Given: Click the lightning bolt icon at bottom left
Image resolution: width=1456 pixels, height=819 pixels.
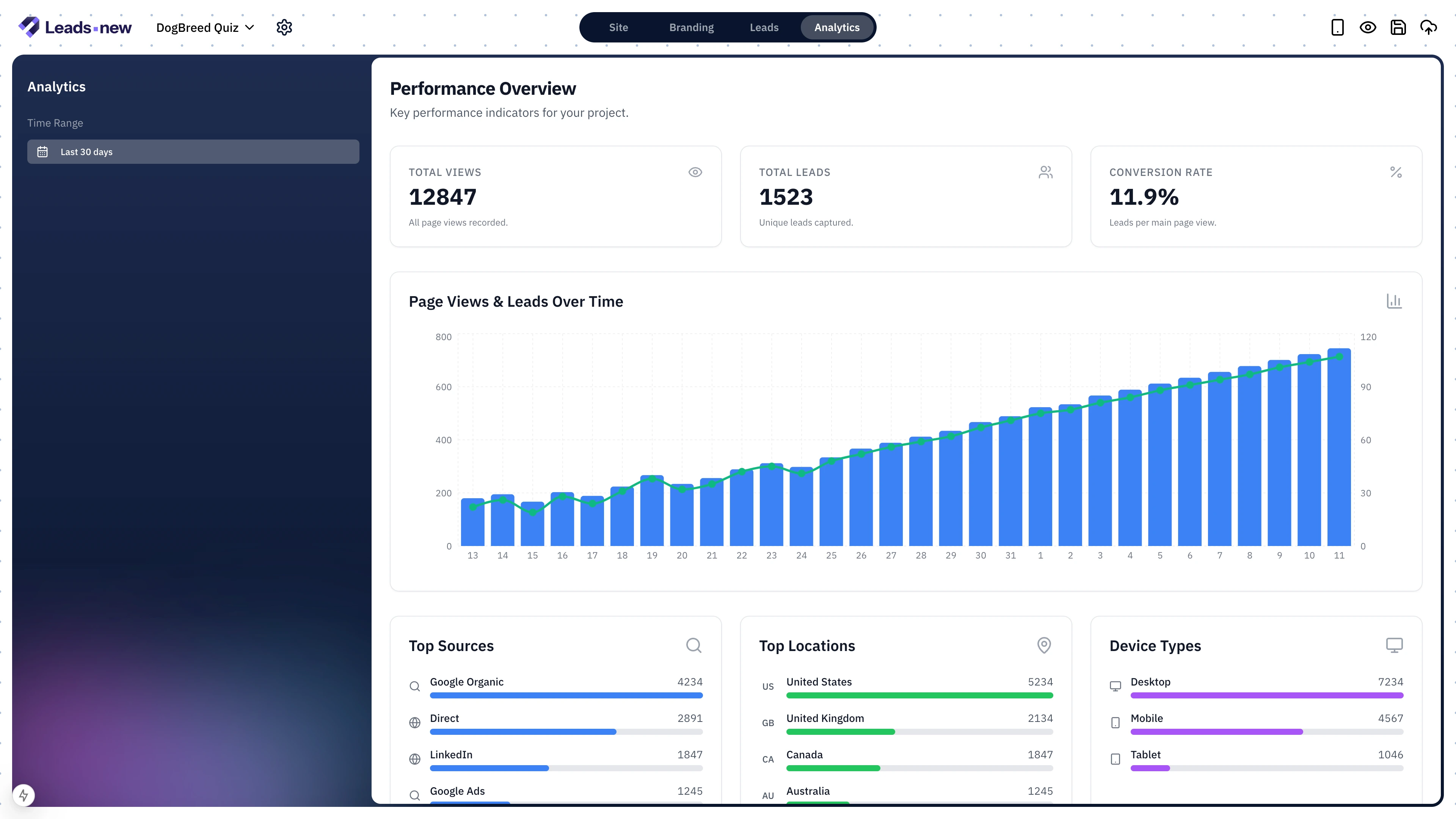Looking at the screenshot, I should 24,795.
